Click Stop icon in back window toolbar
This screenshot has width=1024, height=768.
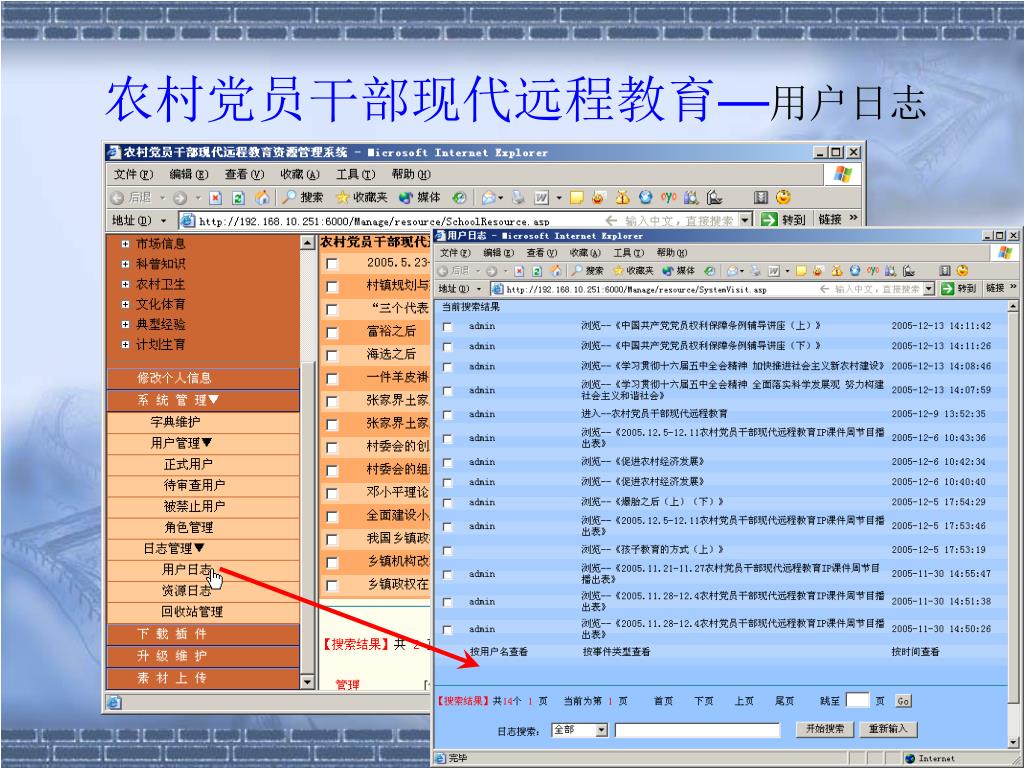tap(216, 198)
